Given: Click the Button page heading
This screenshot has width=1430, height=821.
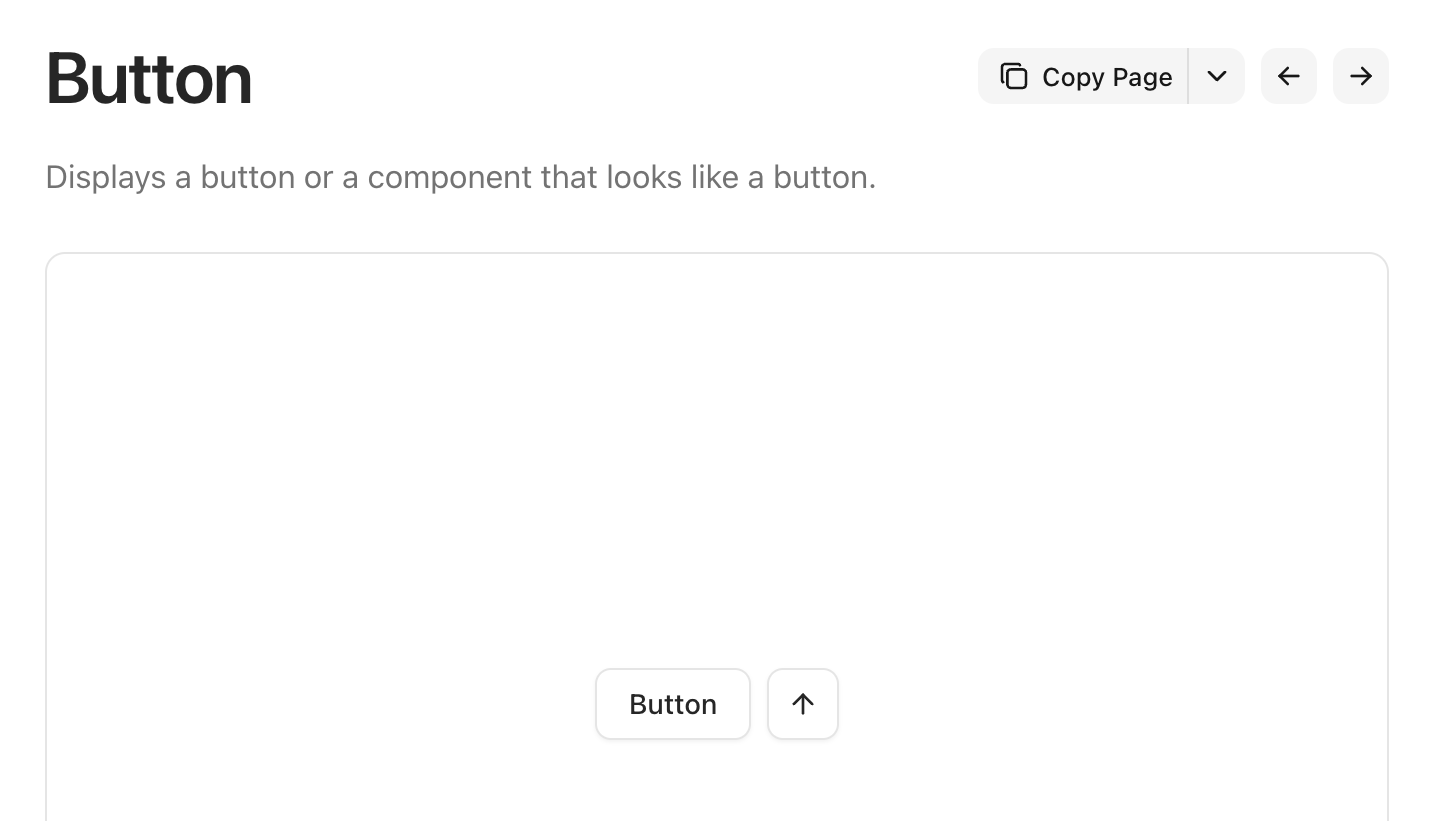Looking at the screenshot, I should pyautogui.click(x=148, y=78).
